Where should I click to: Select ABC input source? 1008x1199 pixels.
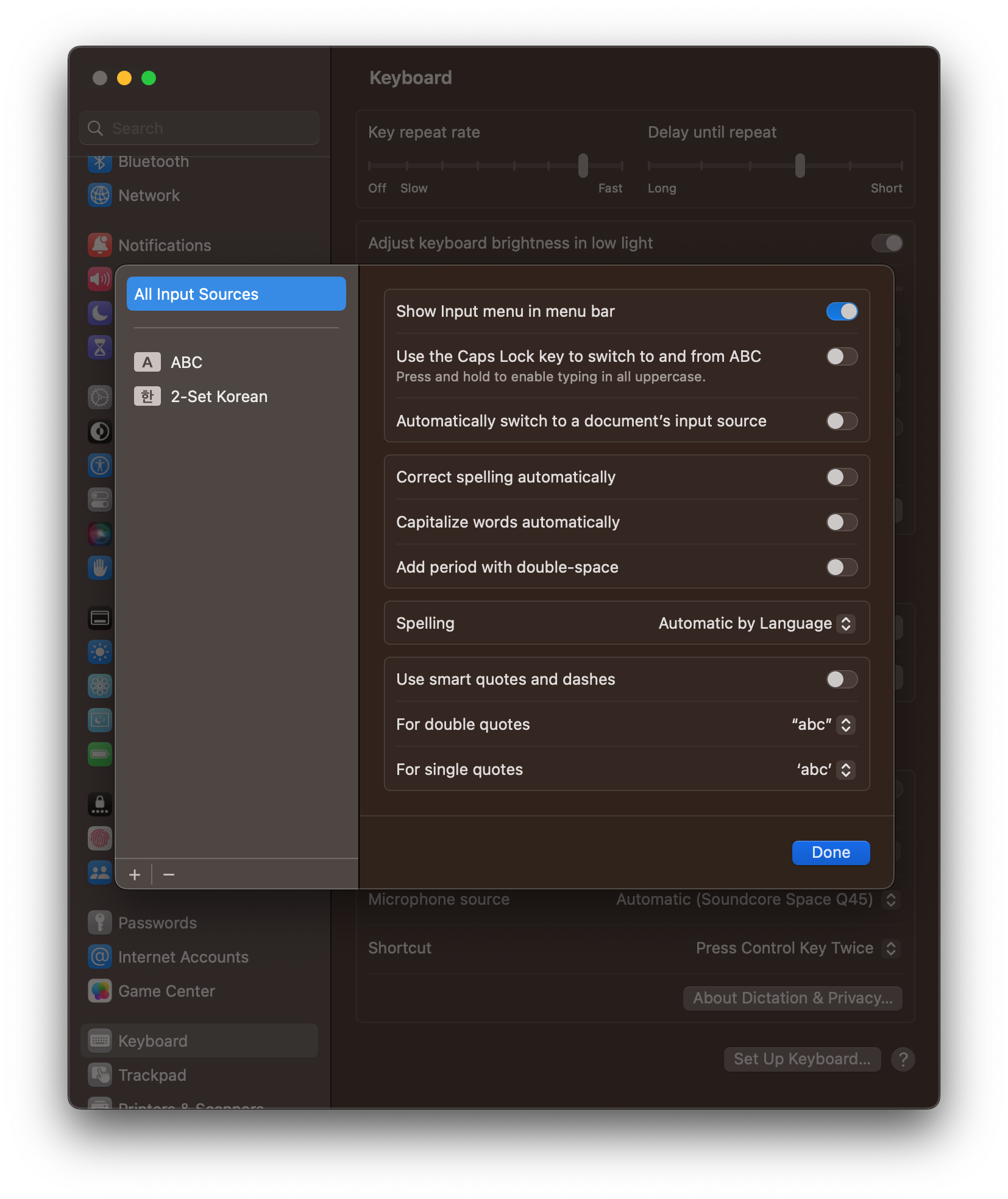click(236, 363)
